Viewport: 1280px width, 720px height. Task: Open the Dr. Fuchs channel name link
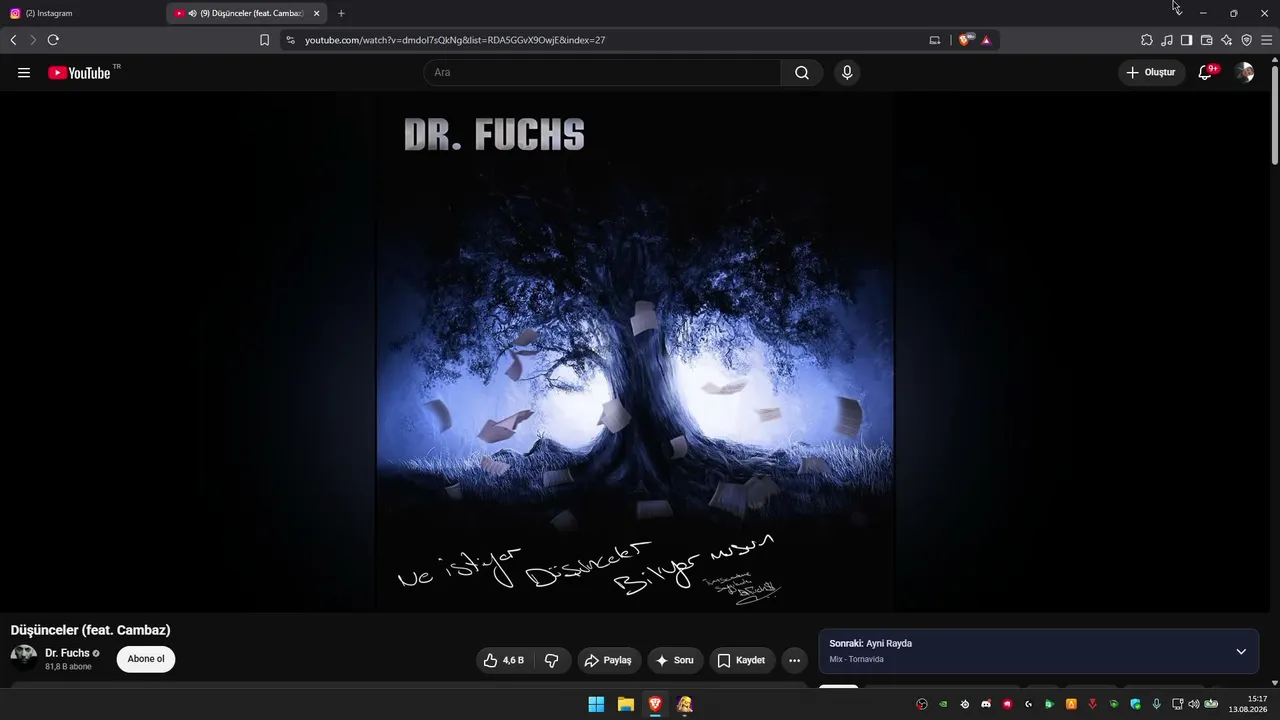[x=67, y=653]
